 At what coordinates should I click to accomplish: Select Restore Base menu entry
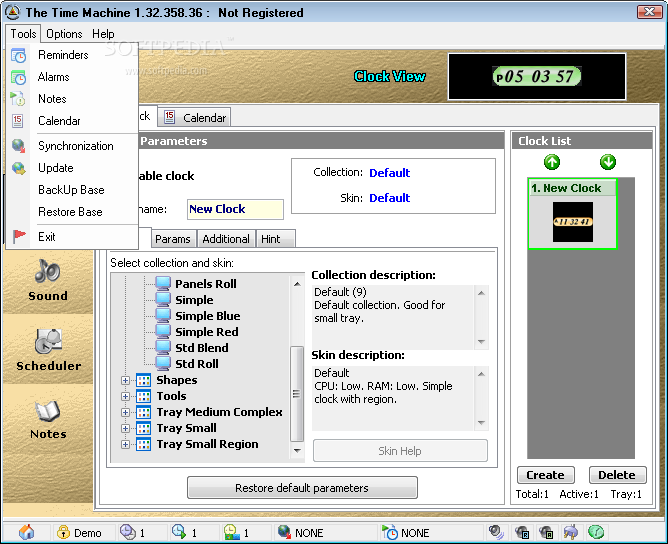tap(72, 212)
